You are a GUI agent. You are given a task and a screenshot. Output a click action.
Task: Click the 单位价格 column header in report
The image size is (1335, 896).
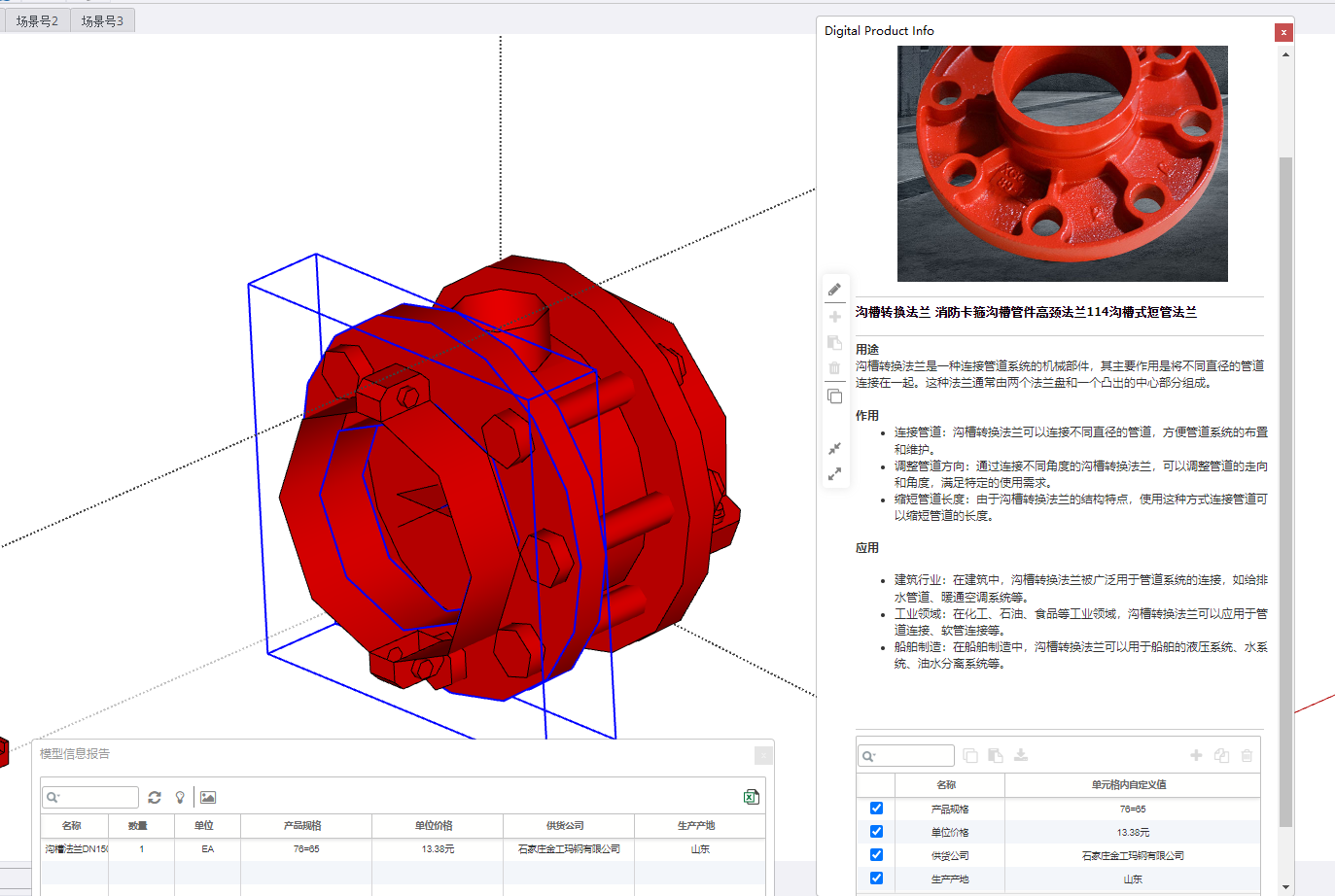point(437,825)
